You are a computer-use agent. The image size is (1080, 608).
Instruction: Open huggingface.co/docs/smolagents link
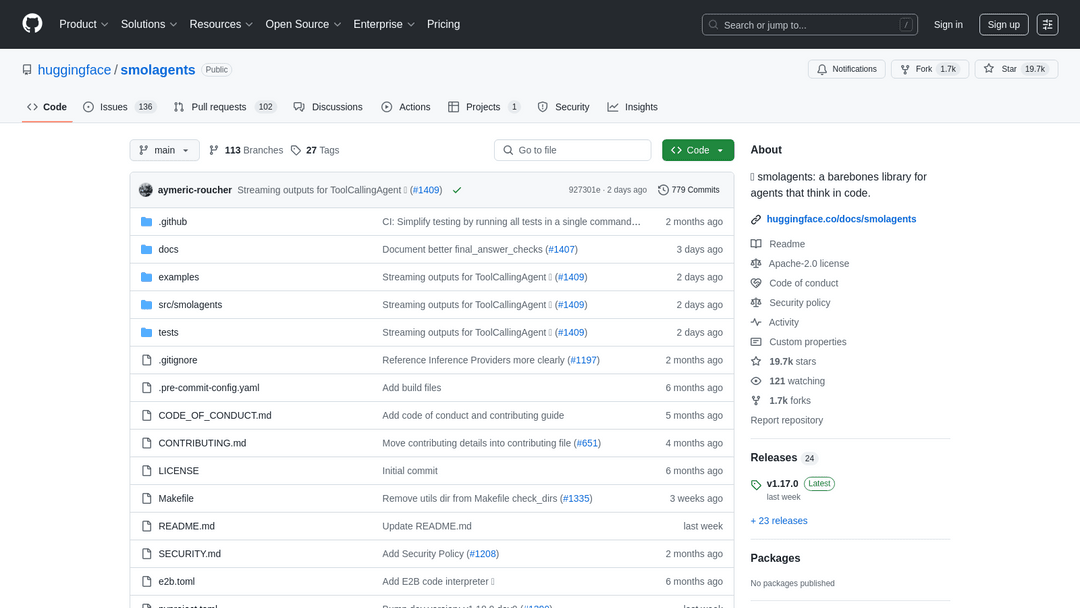(841, 219)
